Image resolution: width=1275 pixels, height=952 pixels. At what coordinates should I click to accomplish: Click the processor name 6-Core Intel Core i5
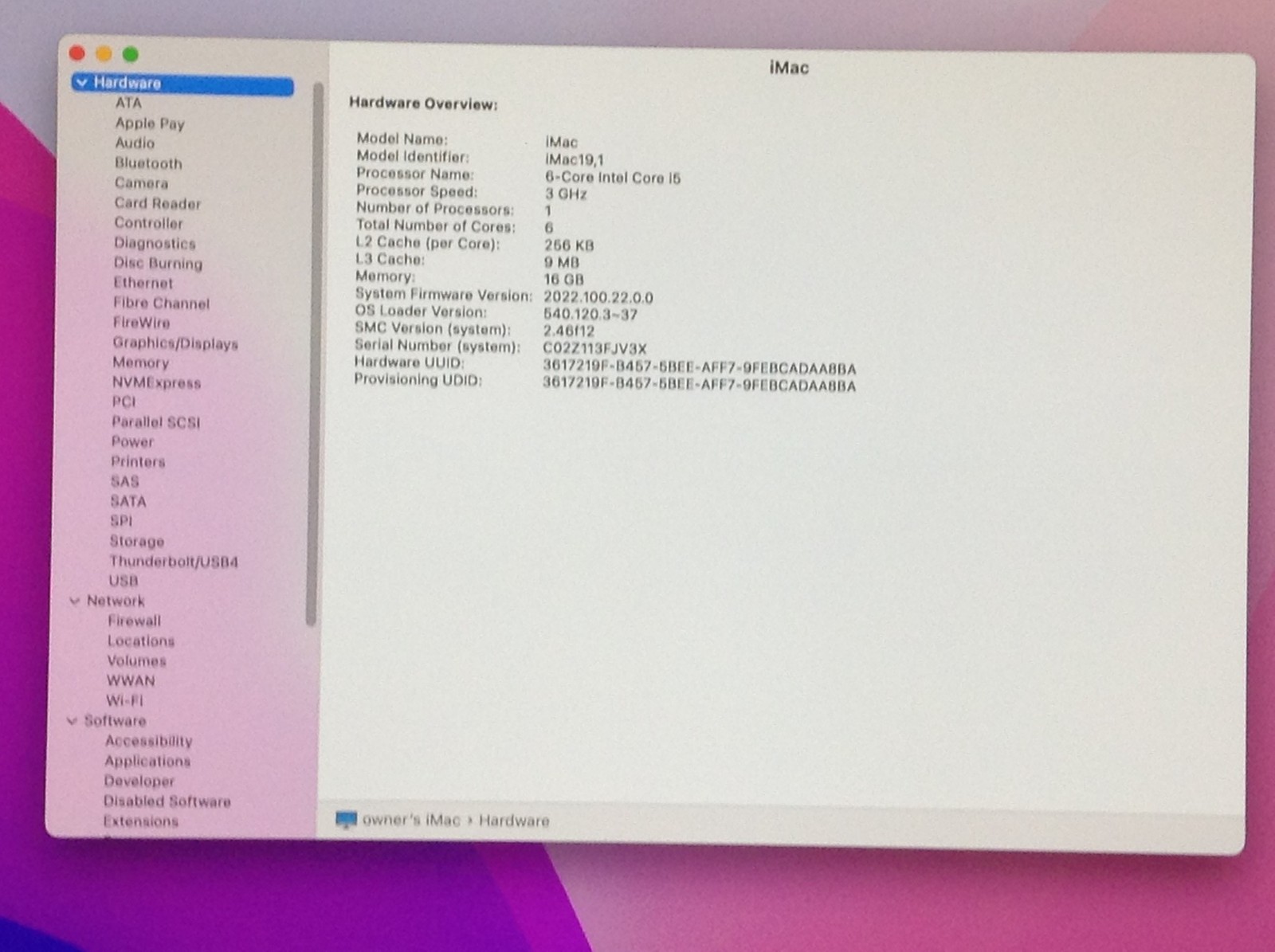pyautogui.click(x=613, y=178)
